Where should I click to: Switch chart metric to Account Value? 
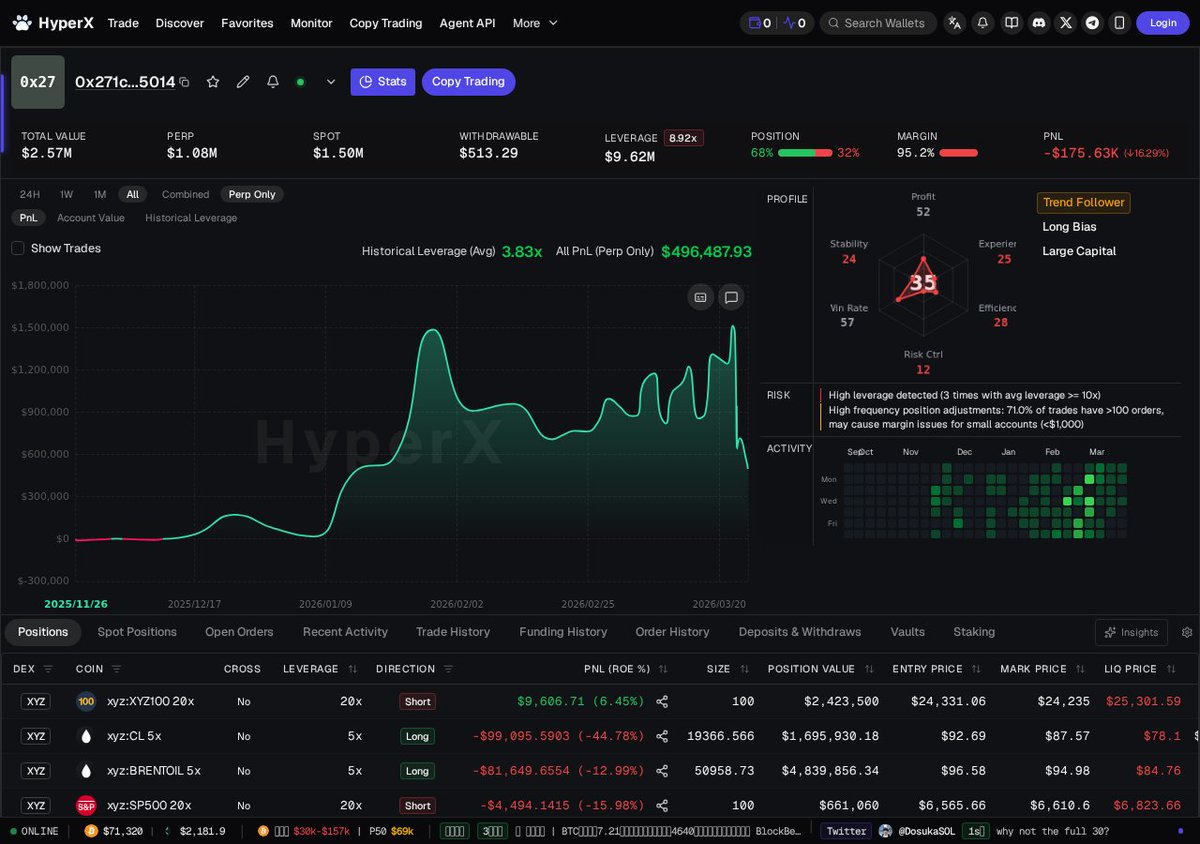pyautogui.click(x=91, y=217)
